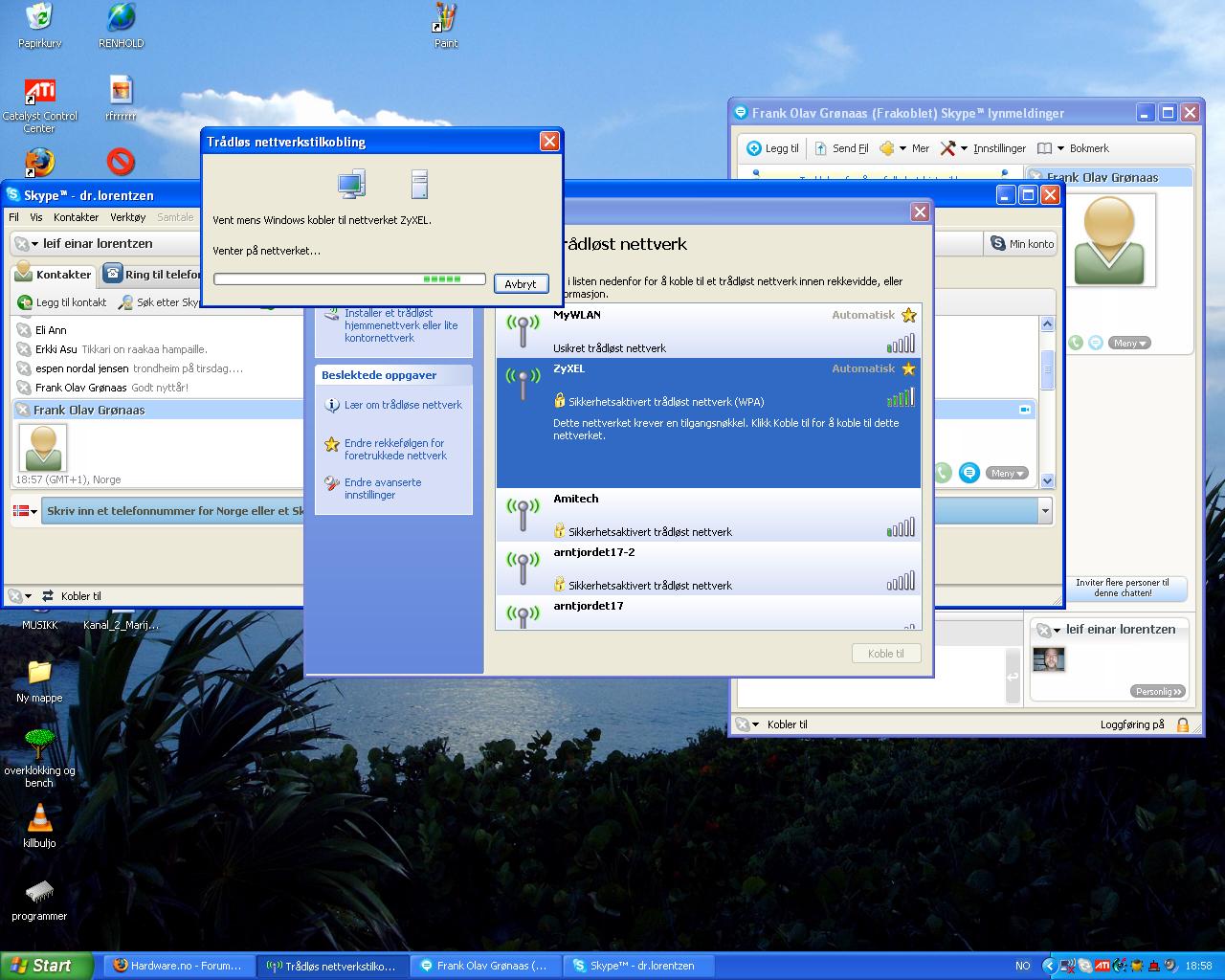Click the Legg til contact icon in Skype chat

click(x=754, y=148)
